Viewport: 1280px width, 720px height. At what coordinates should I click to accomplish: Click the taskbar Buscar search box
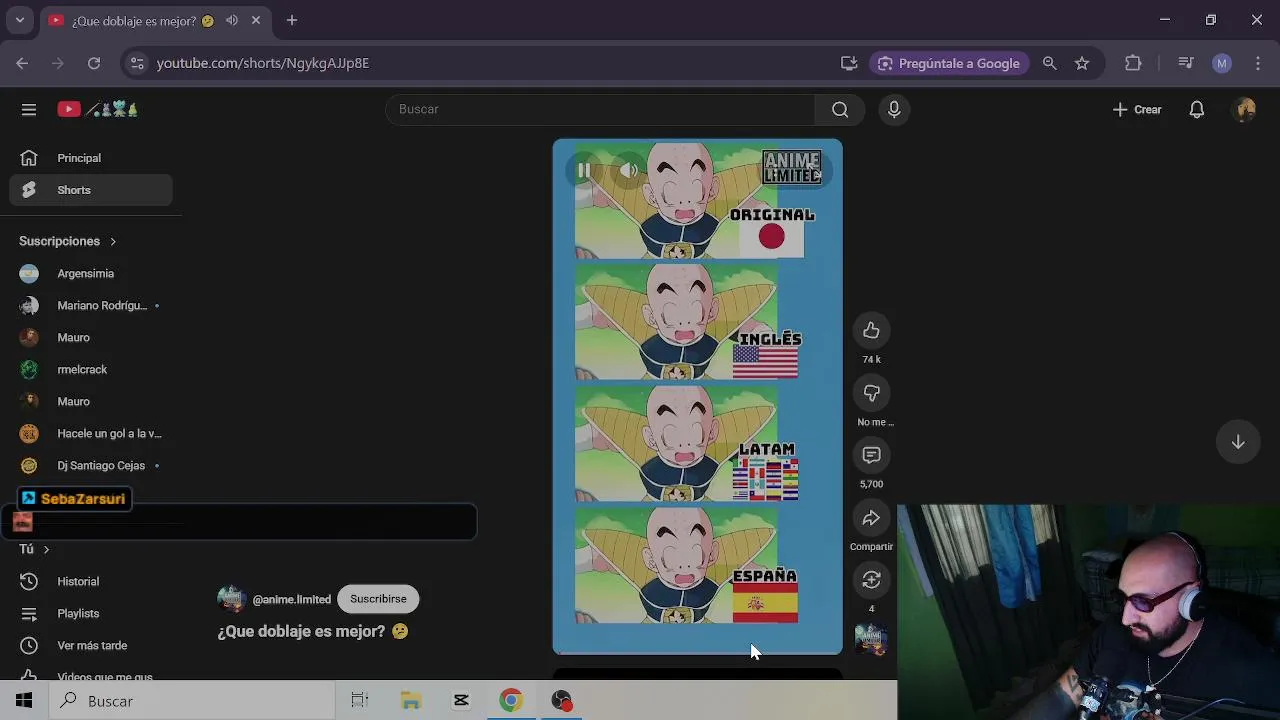(x=192, y=701)
